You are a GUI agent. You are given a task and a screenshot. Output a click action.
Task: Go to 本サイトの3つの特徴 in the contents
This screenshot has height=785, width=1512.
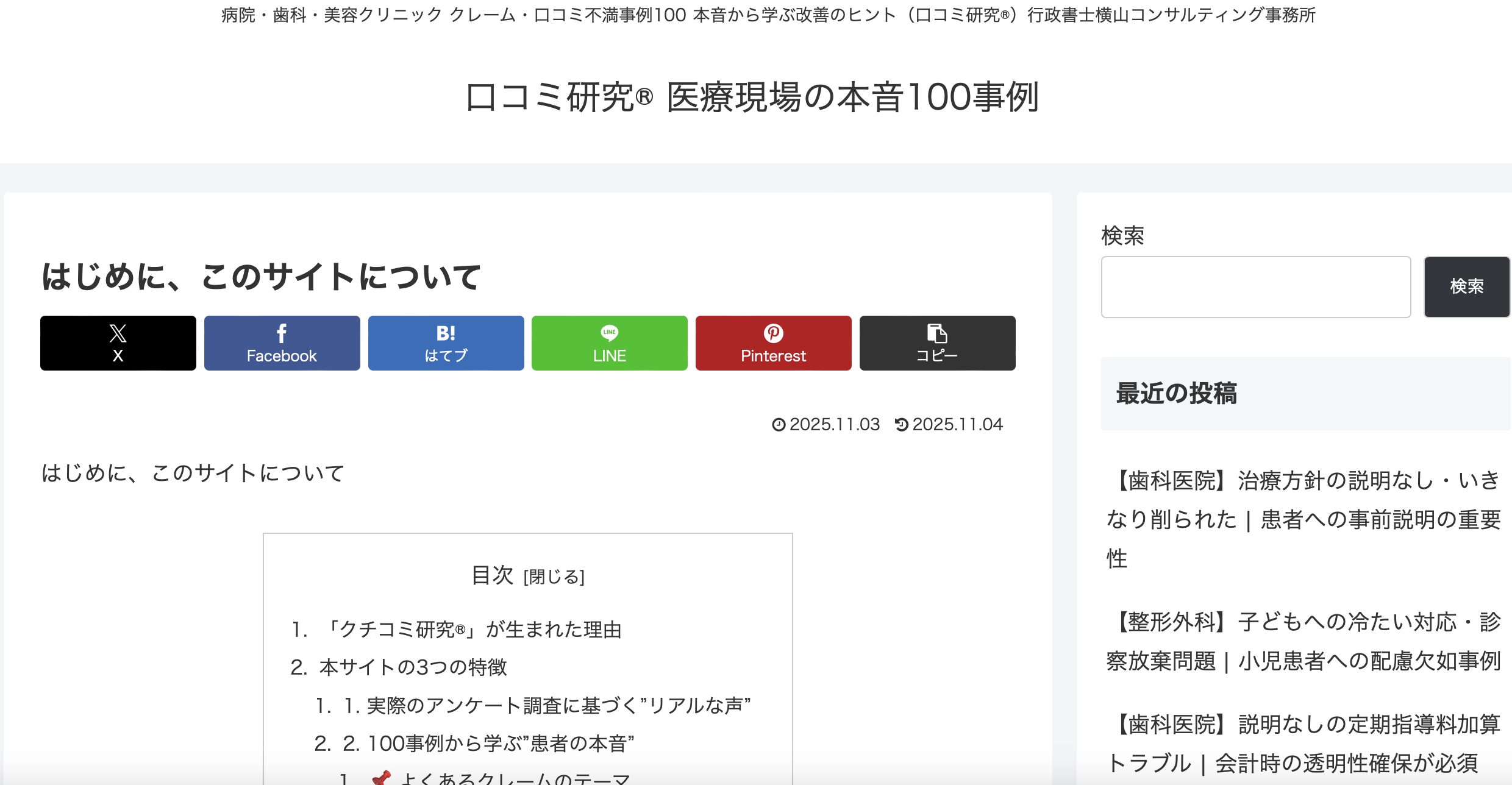[413, 667]
